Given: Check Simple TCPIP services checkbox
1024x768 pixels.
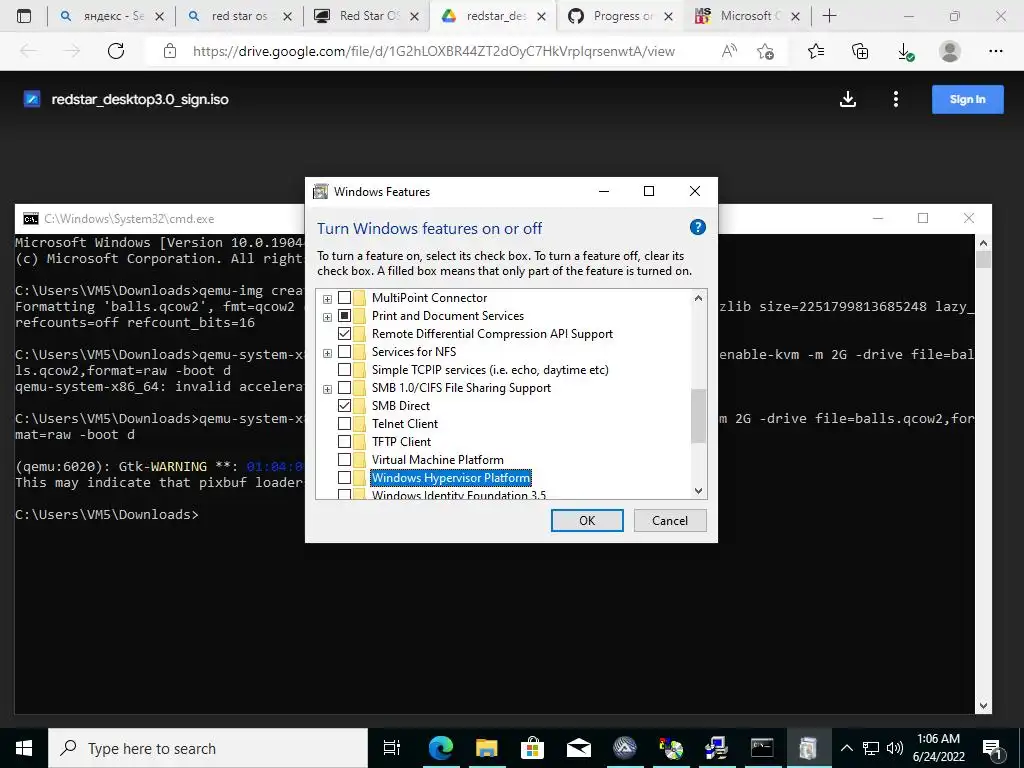Looking at the screenshot, I should [x=344, y=370].
